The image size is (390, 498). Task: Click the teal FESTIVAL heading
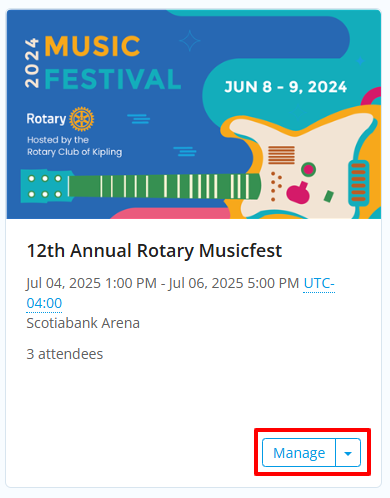[113, 79]
